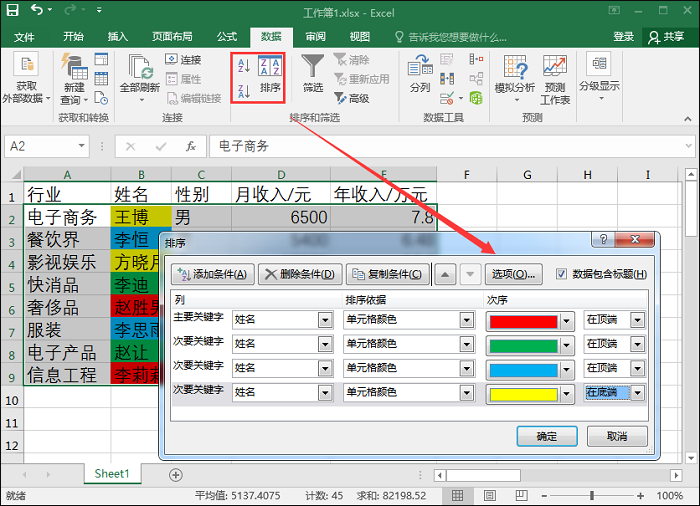Click the Sort (排序) ribbon icon
The image size is (700, 506).
[x=270, y=74]
